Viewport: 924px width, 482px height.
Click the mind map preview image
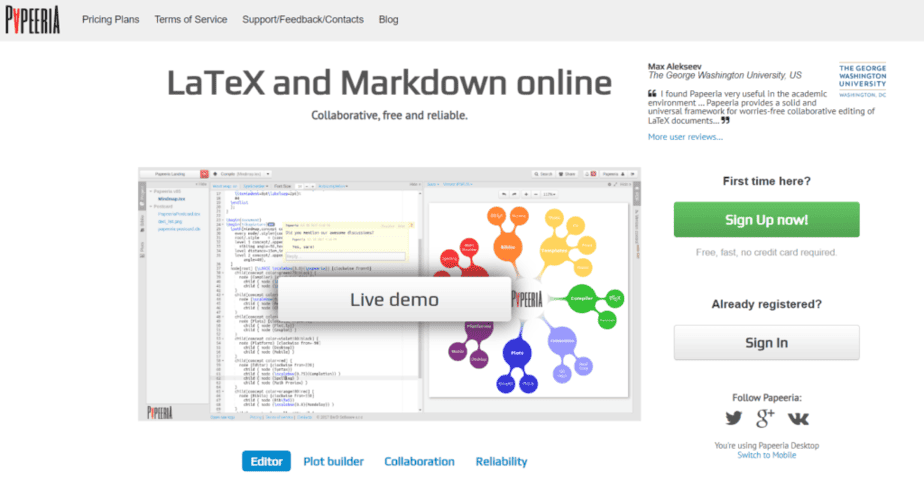coord(528,299)
